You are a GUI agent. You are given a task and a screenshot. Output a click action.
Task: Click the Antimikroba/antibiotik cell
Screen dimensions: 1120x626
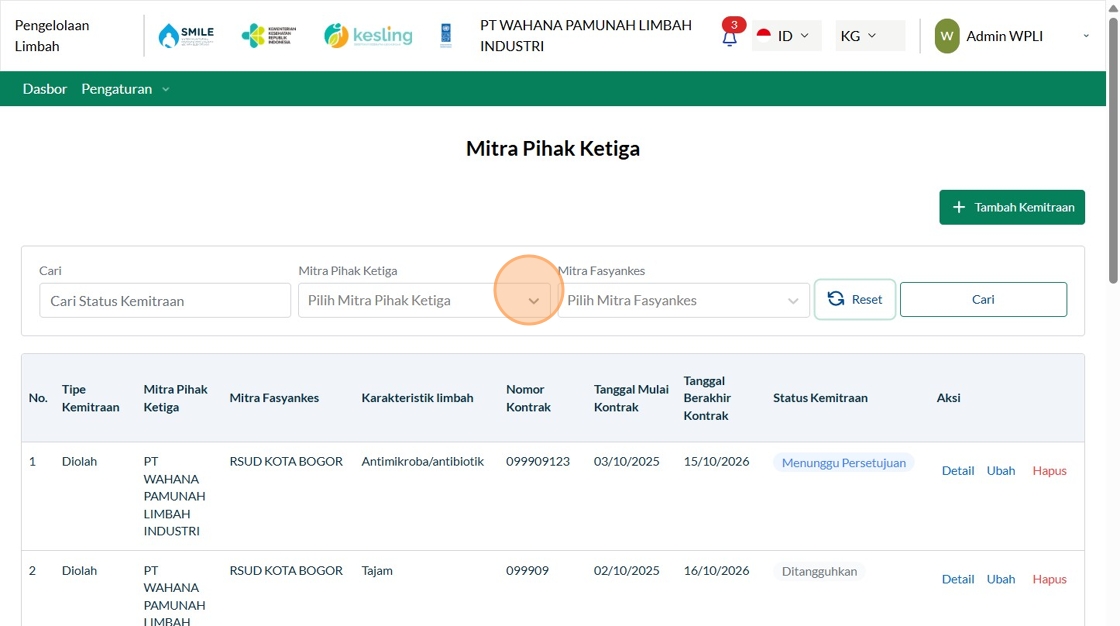click(x=423, y=461)
